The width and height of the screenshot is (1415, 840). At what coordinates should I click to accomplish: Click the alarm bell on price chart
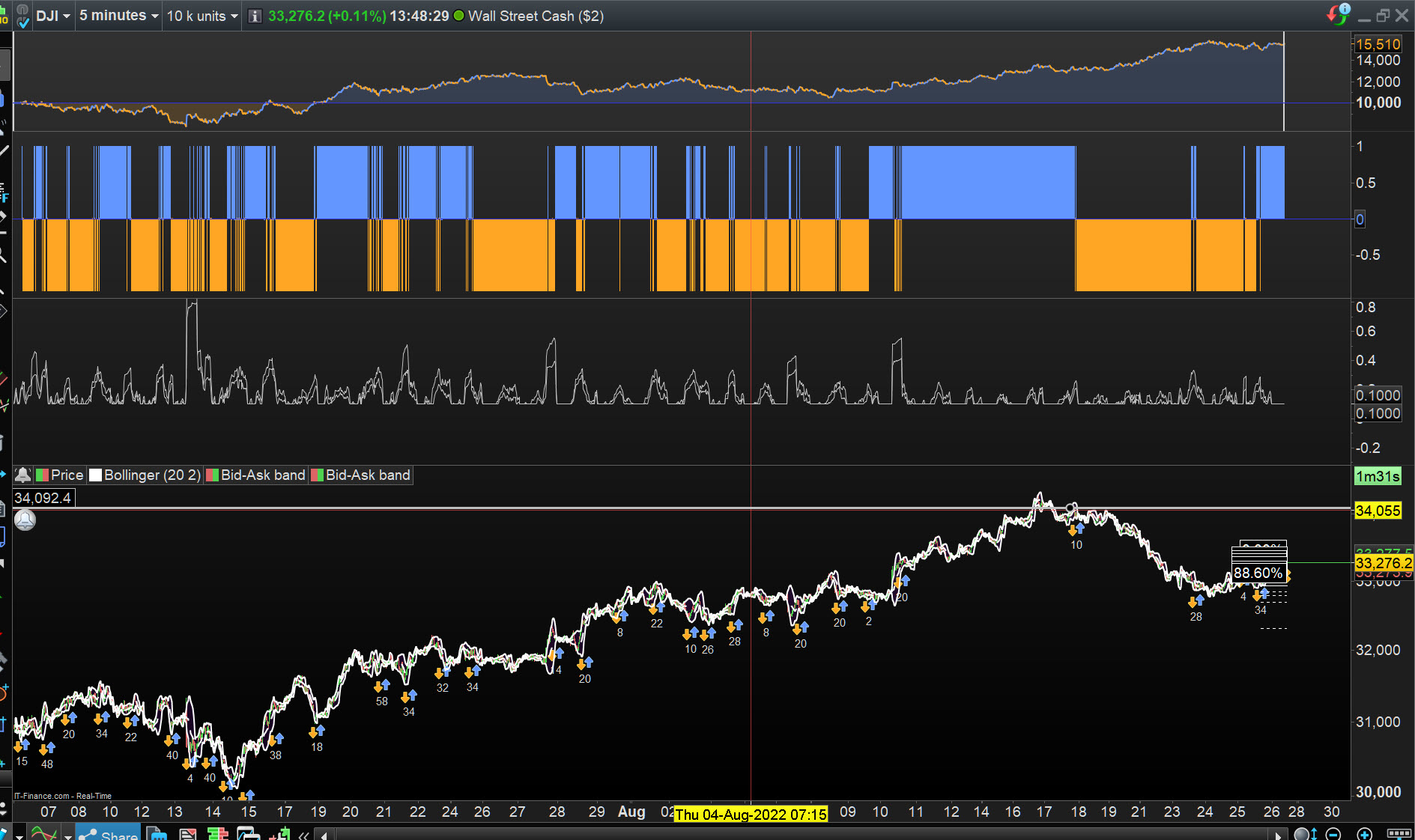click(x=25, y=520)
